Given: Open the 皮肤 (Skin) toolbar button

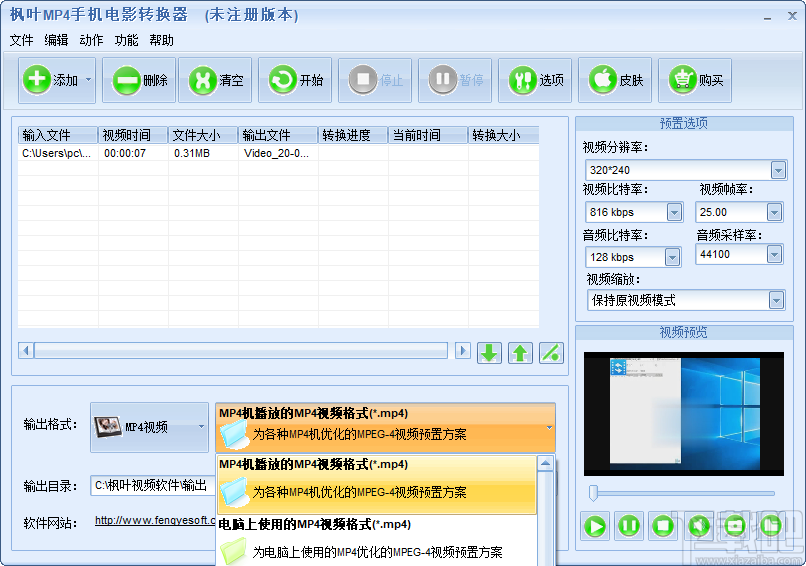Looking at the screenshot, I should point(616,80).
